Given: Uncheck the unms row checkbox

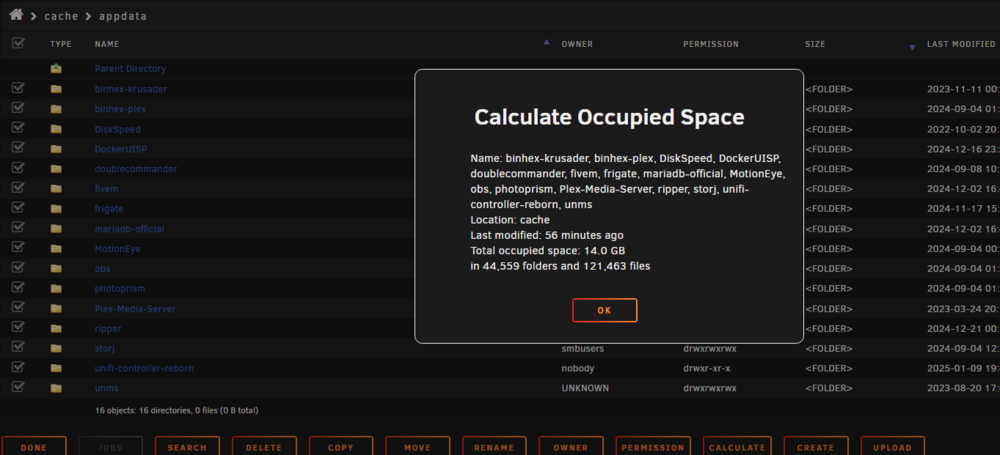Looking at the screenshot, I should [x=18, y=387].
